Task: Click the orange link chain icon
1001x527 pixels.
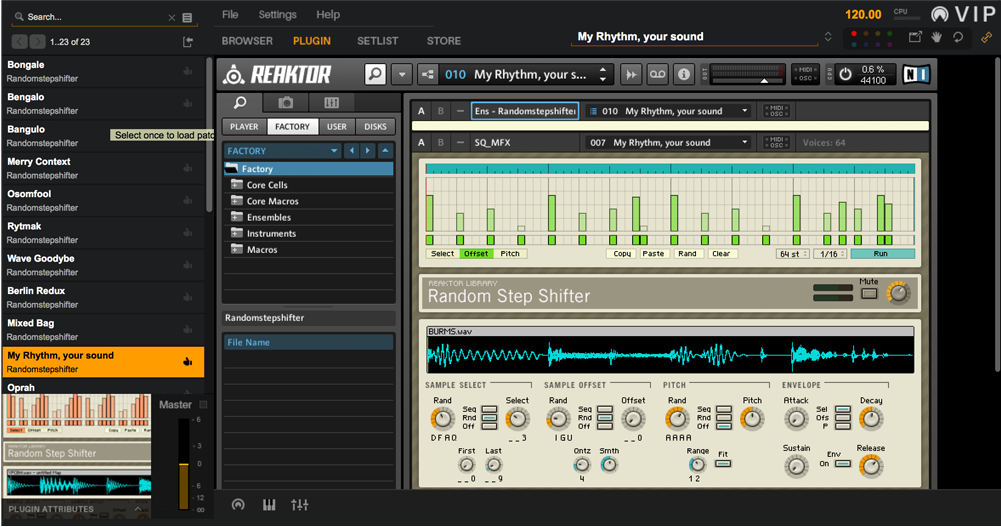Action: (986, 38)
